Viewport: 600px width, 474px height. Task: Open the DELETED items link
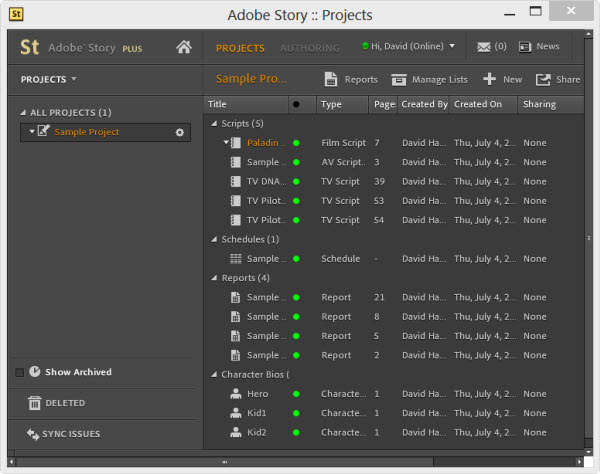[x=65, y=403]
